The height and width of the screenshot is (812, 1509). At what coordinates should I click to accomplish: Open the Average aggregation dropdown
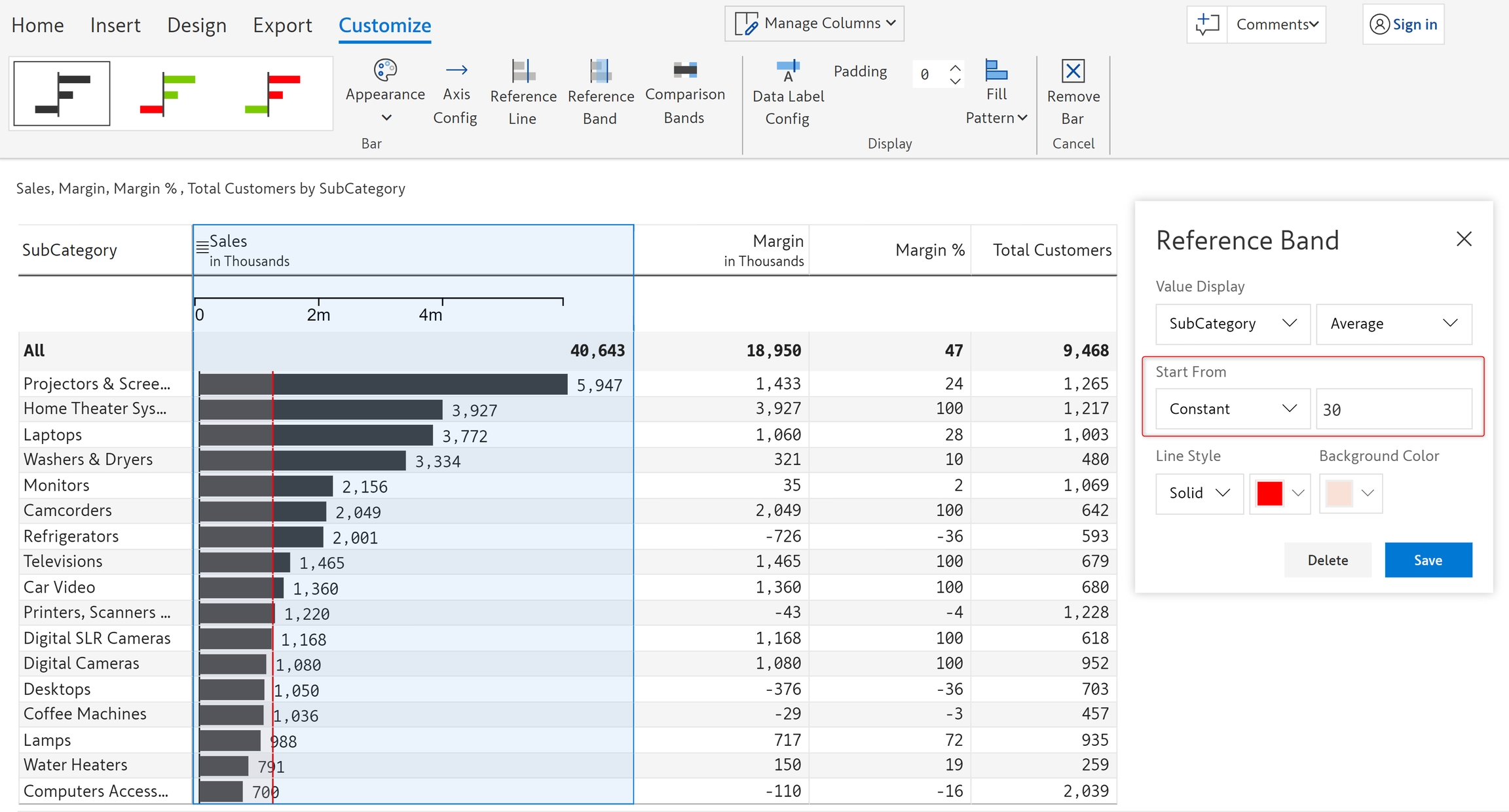coord(1393,323)
